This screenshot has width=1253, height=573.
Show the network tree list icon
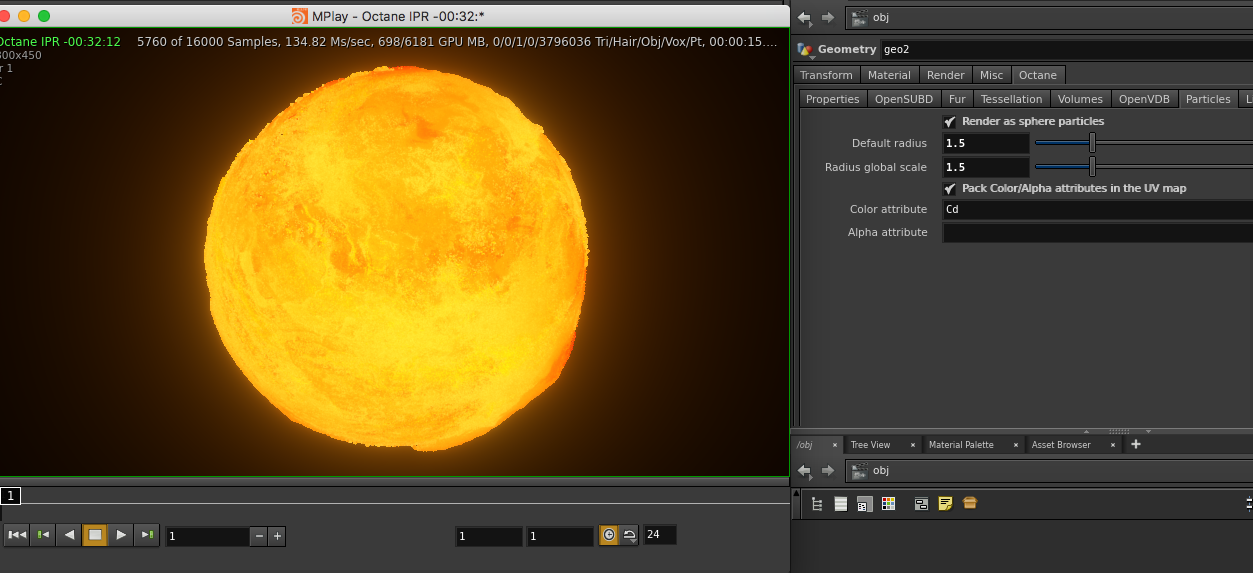click(817, 504)
